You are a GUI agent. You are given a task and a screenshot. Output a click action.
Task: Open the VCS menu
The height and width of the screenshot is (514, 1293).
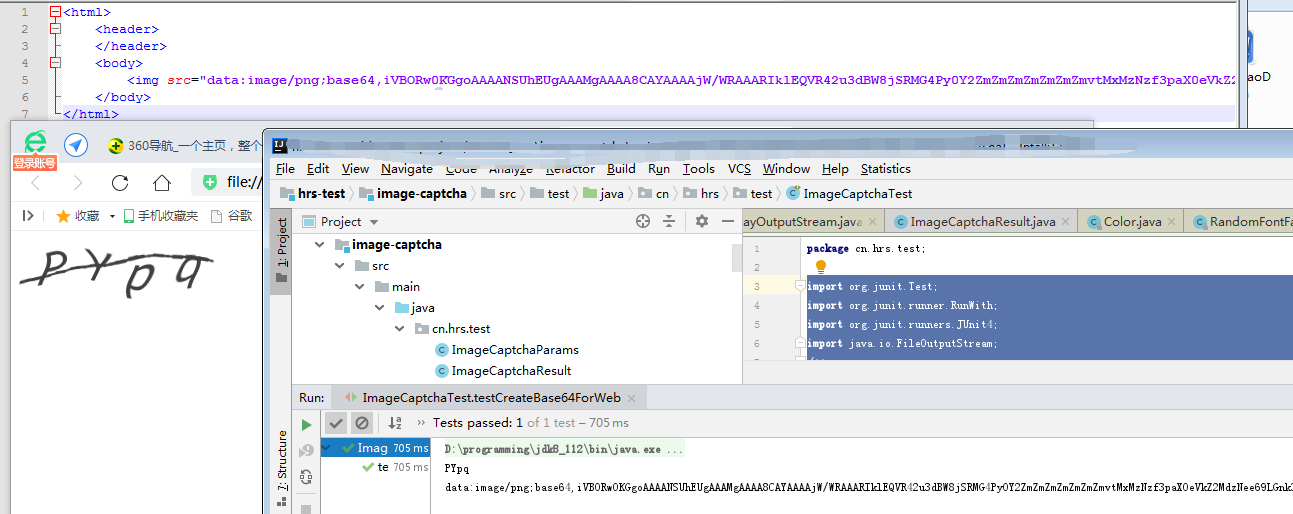pos(739,169)
